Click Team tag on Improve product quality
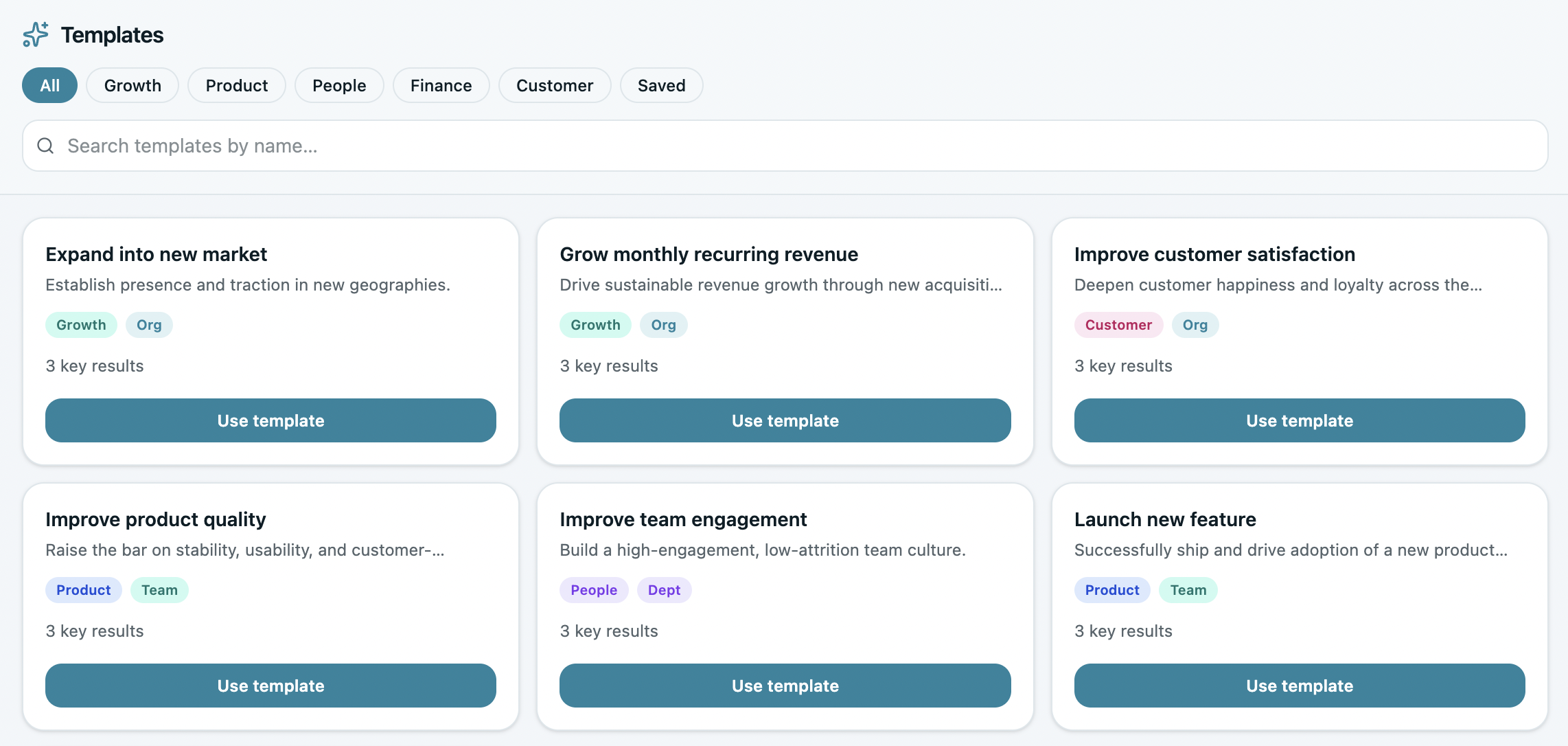This screenshot has width=1568, height=746. pyautogui.click(x=159, y=590)
